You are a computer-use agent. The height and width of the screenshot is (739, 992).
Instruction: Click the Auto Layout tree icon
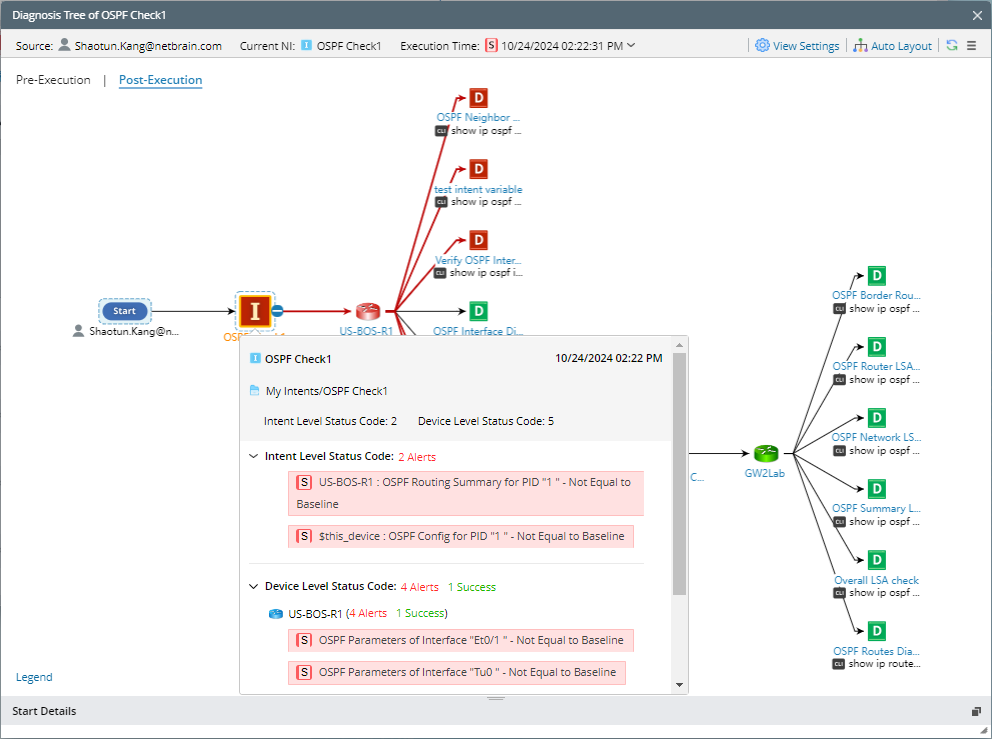click(x=860, y=46)
